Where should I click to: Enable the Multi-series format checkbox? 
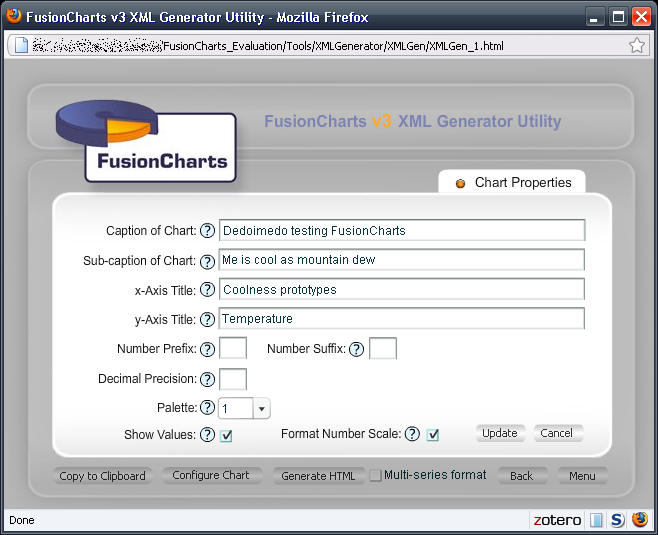point(376,476)
